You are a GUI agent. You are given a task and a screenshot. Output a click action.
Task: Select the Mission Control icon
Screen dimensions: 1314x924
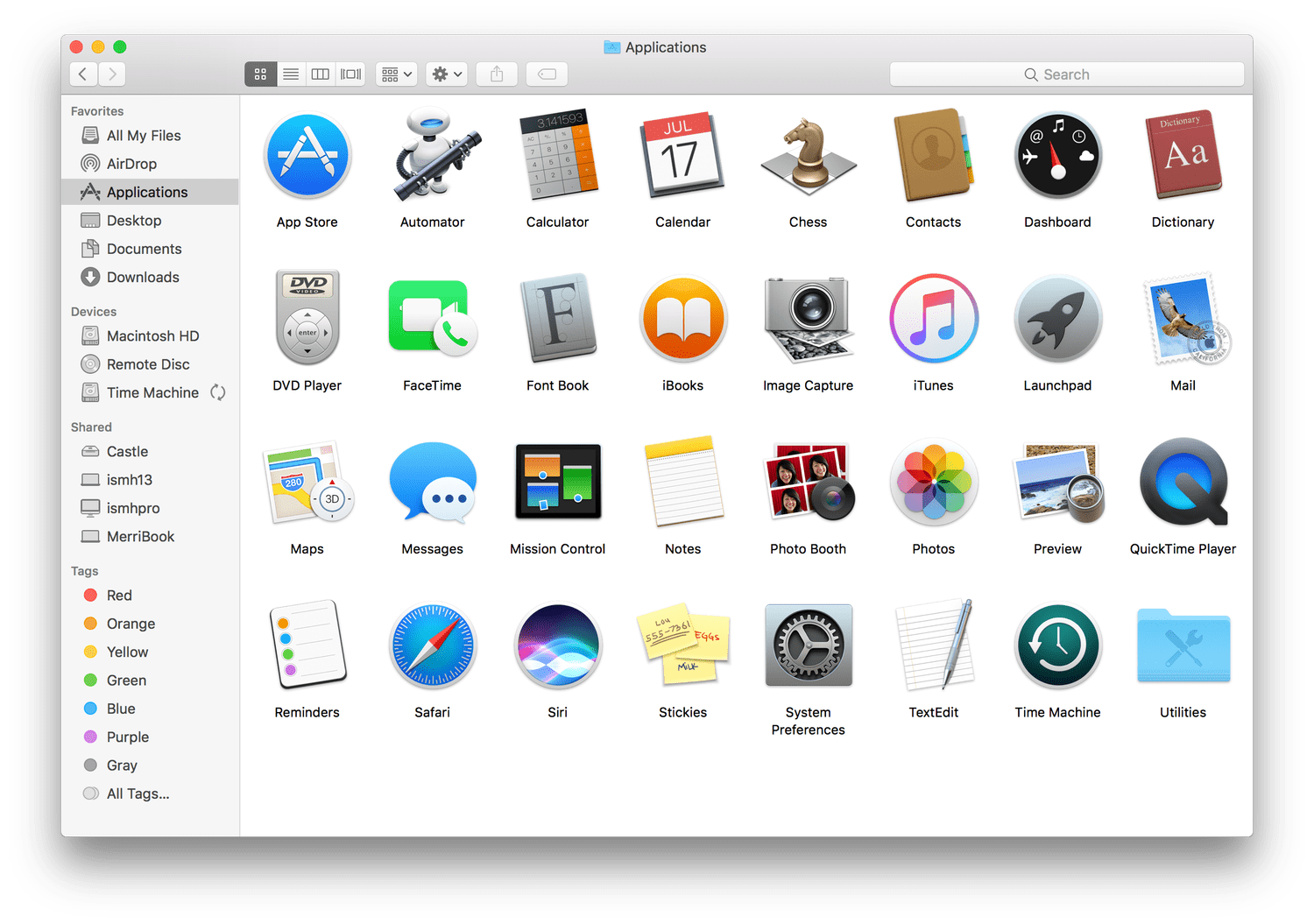558,481
